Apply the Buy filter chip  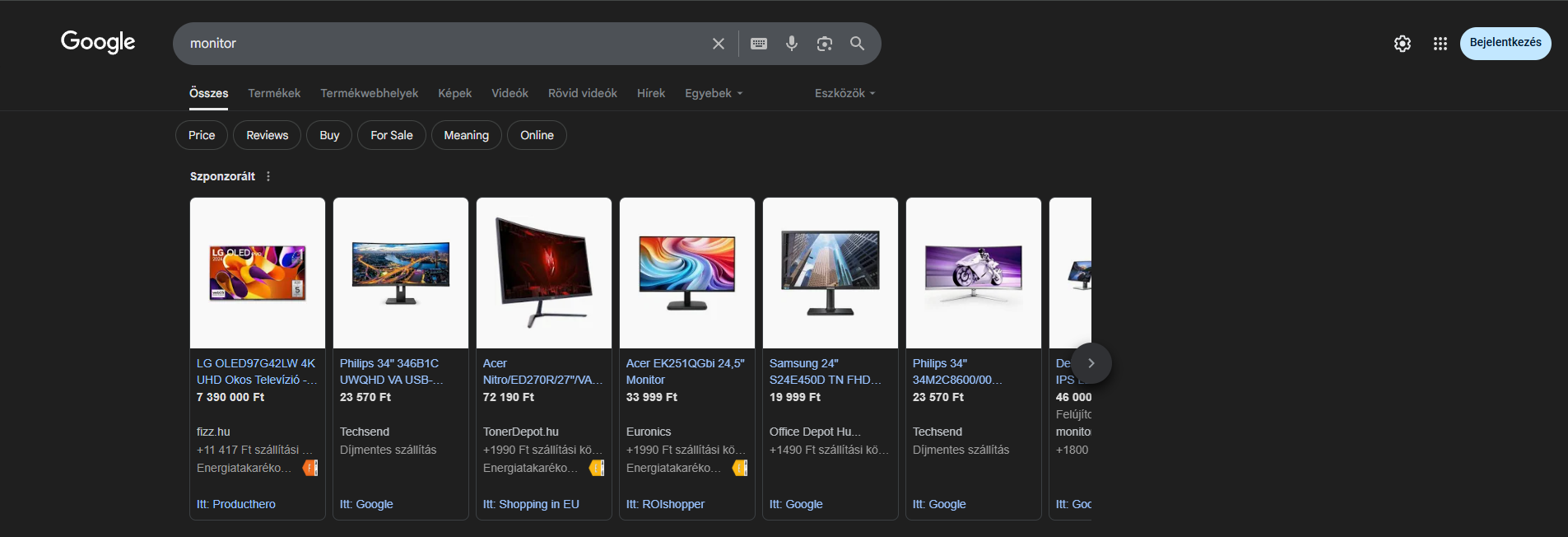tap(329, 135)
